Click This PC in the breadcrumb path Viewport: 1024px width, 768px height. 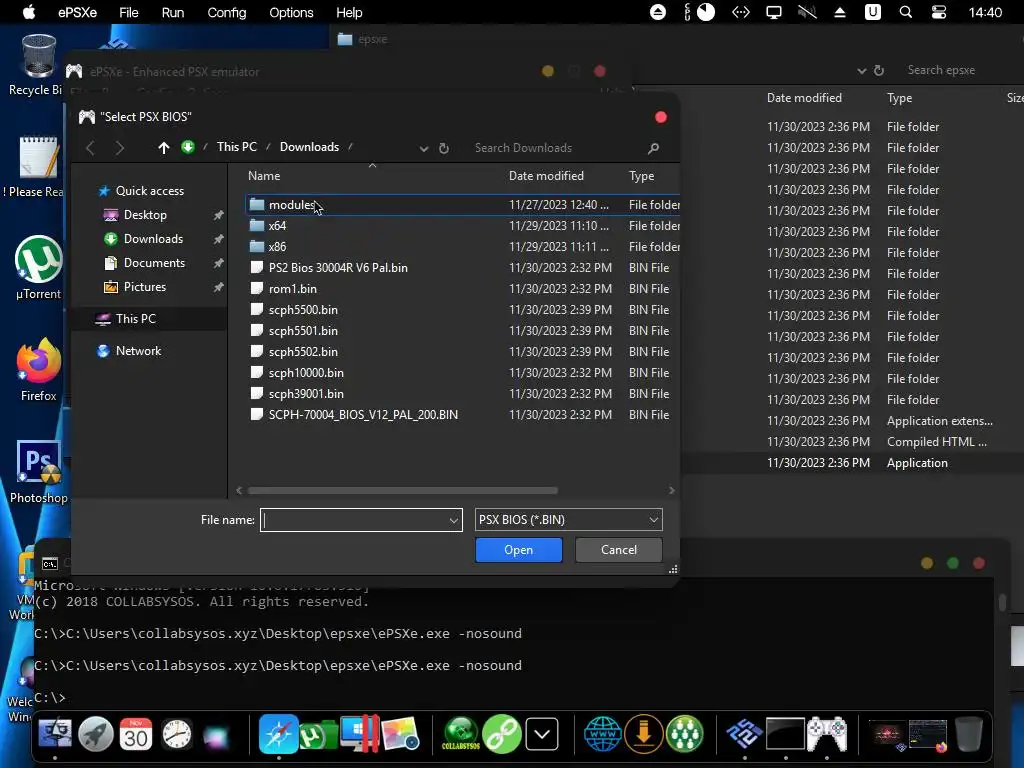point(237,147)
